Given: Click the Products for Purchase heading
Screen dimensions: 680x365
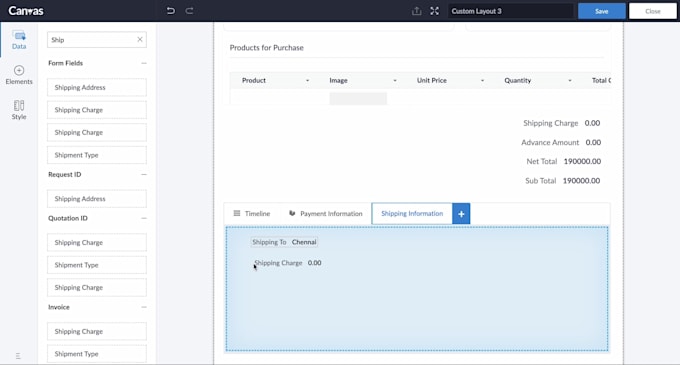Looking at the screenshot, I should click(267, 48).
